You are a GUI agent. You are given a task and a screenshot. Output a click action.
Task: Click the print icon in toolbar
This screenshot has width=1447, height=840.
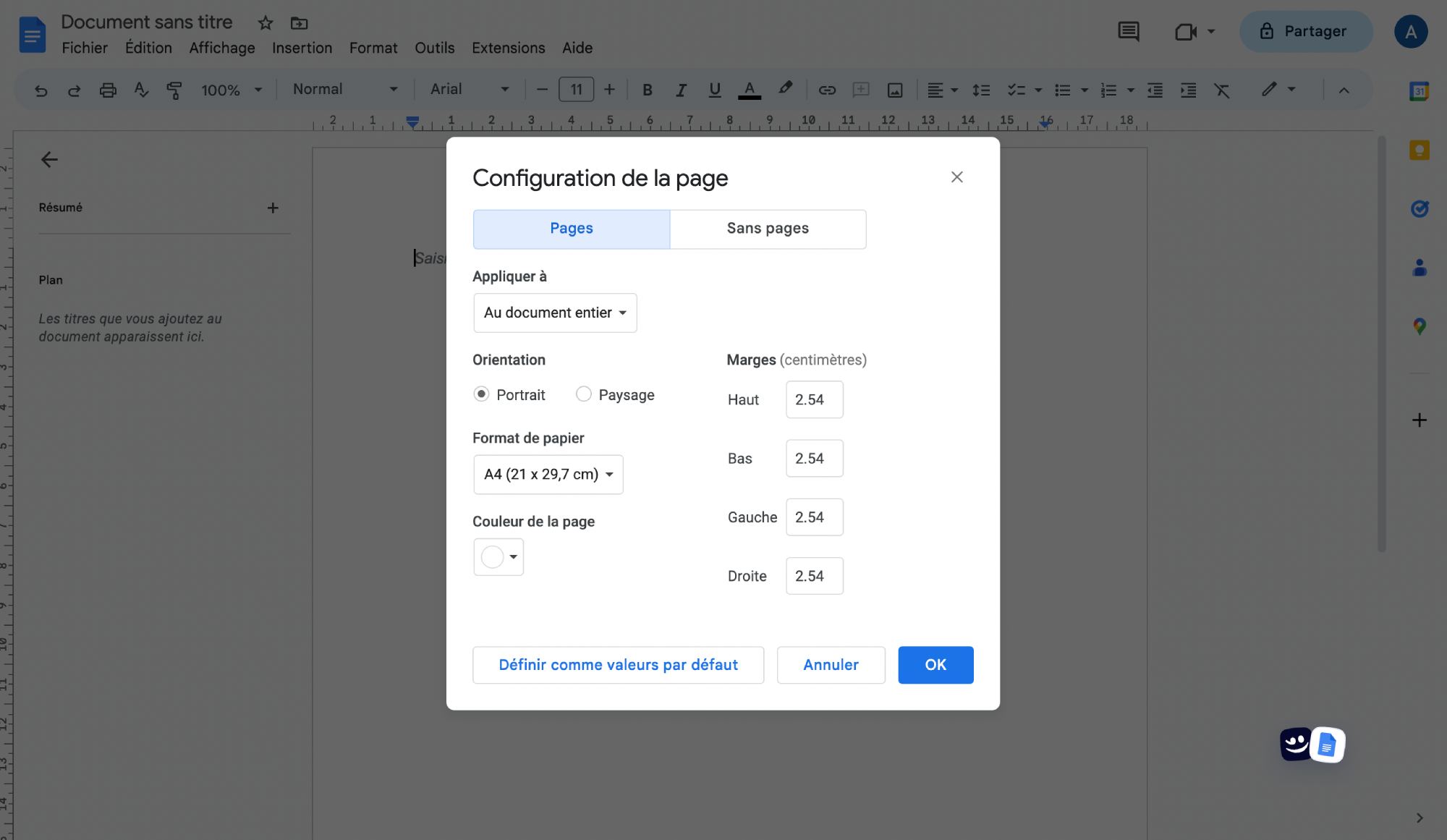tap(108, 90)
